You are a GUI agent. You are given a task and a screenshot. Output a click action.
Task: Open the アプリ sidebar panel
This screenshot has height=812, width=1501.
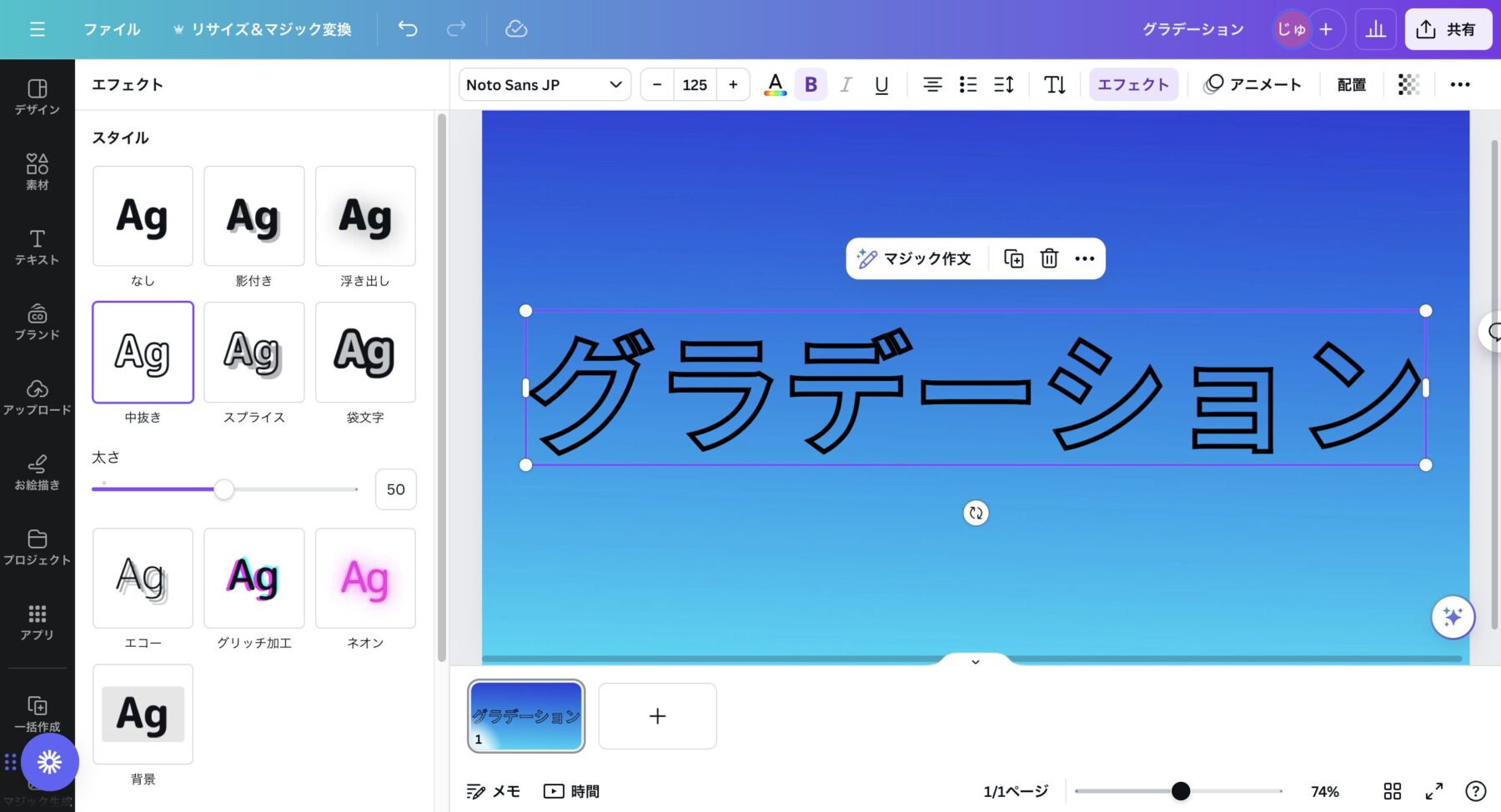point(38,622)
